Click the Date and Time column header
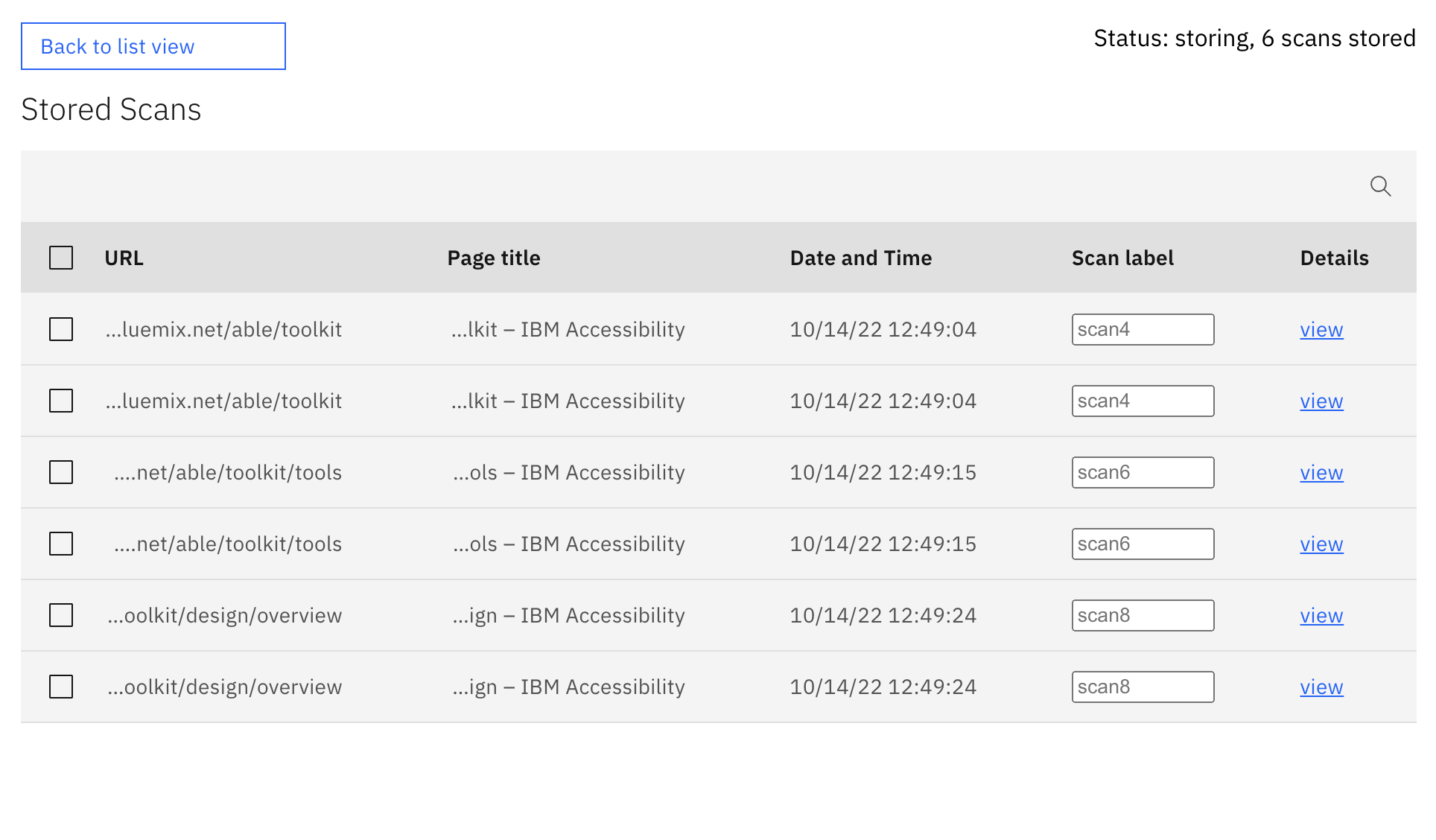Screen dimensions: 1436x840 860,257
